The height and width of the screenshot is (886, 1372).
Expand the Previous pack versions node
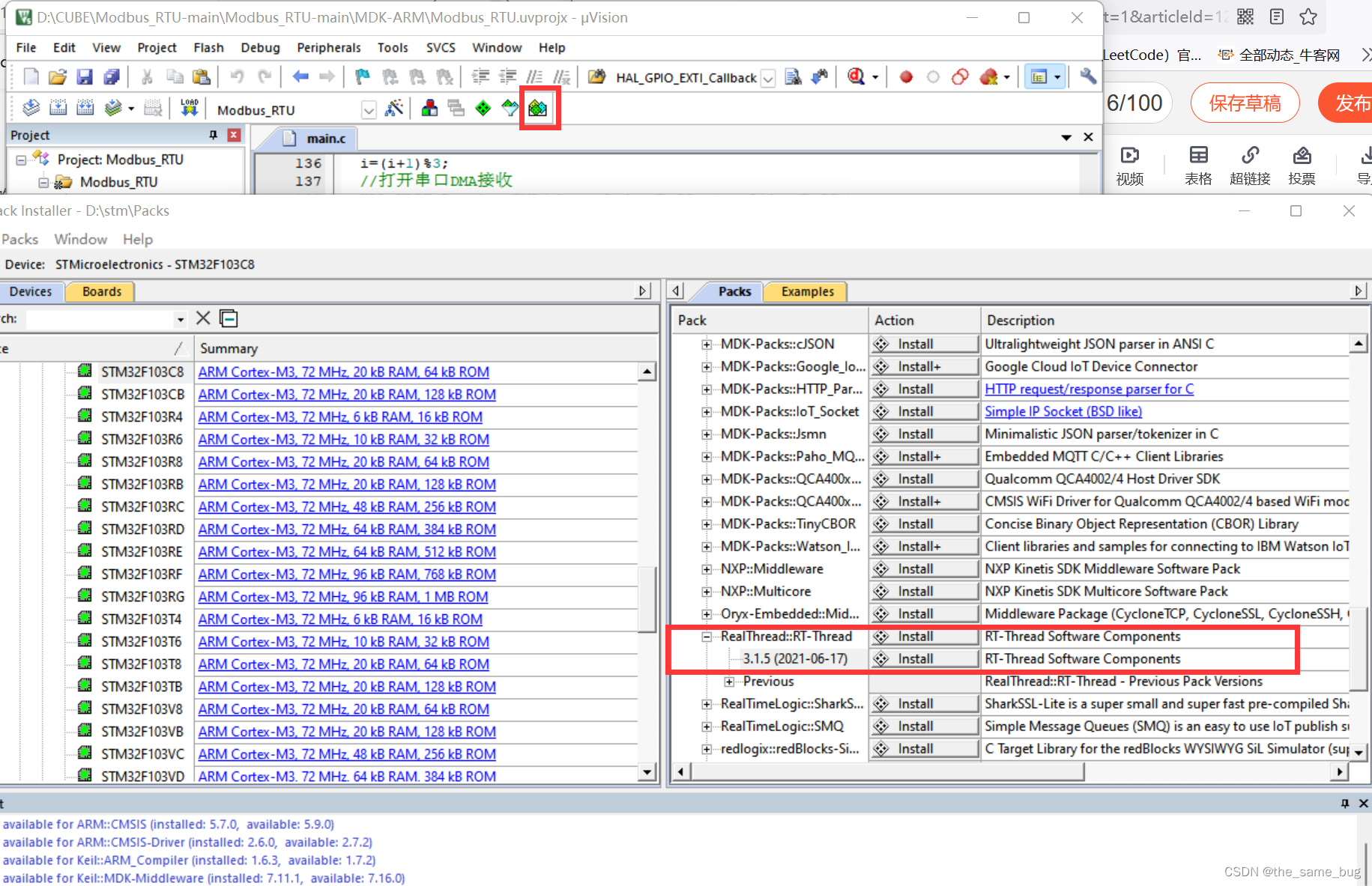pos(729,682)
